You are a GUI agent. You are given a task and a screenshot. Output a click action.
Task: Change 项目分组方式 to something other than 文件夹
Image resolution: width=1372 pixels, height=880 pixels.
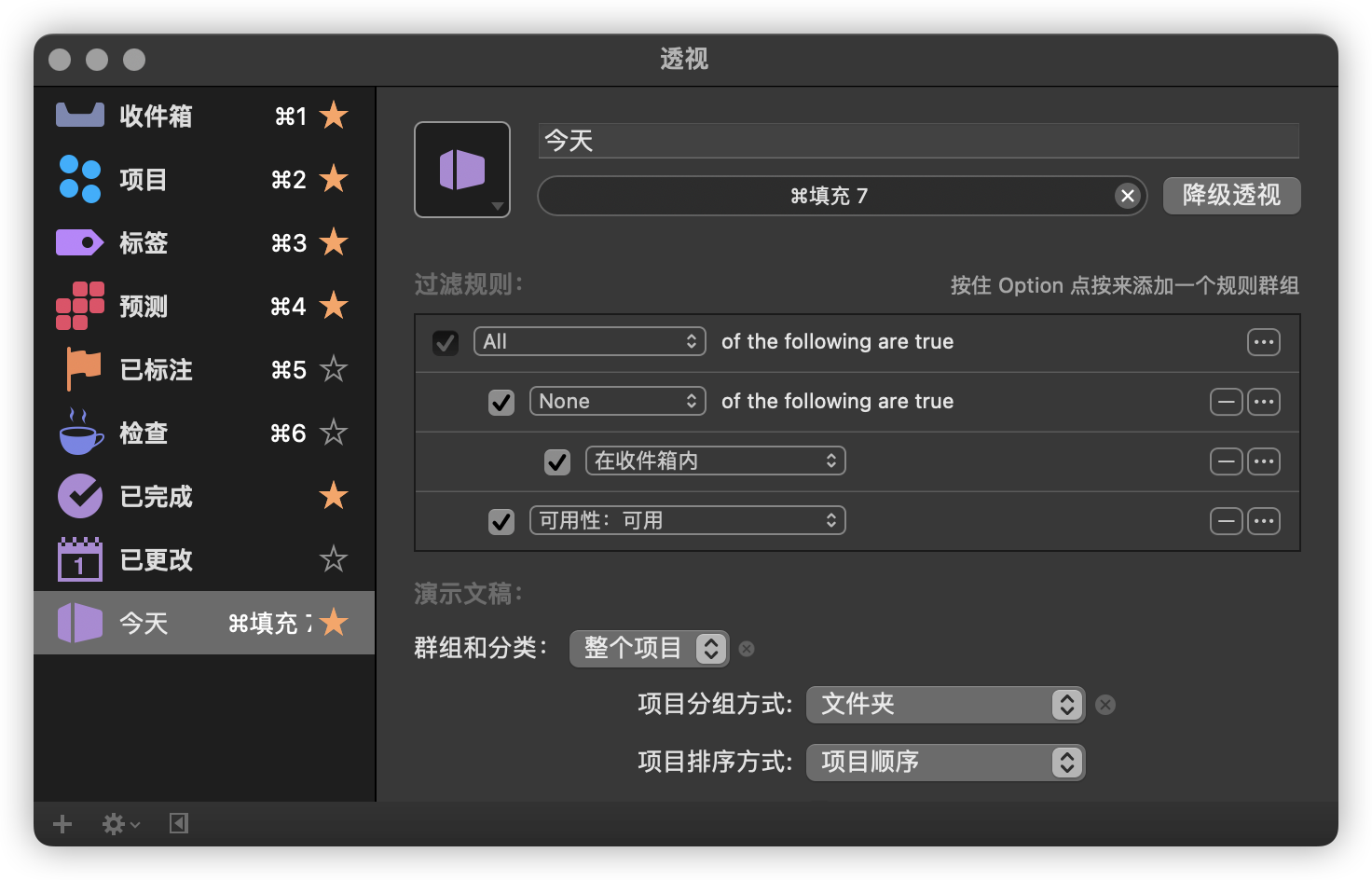tap(944, 705)
